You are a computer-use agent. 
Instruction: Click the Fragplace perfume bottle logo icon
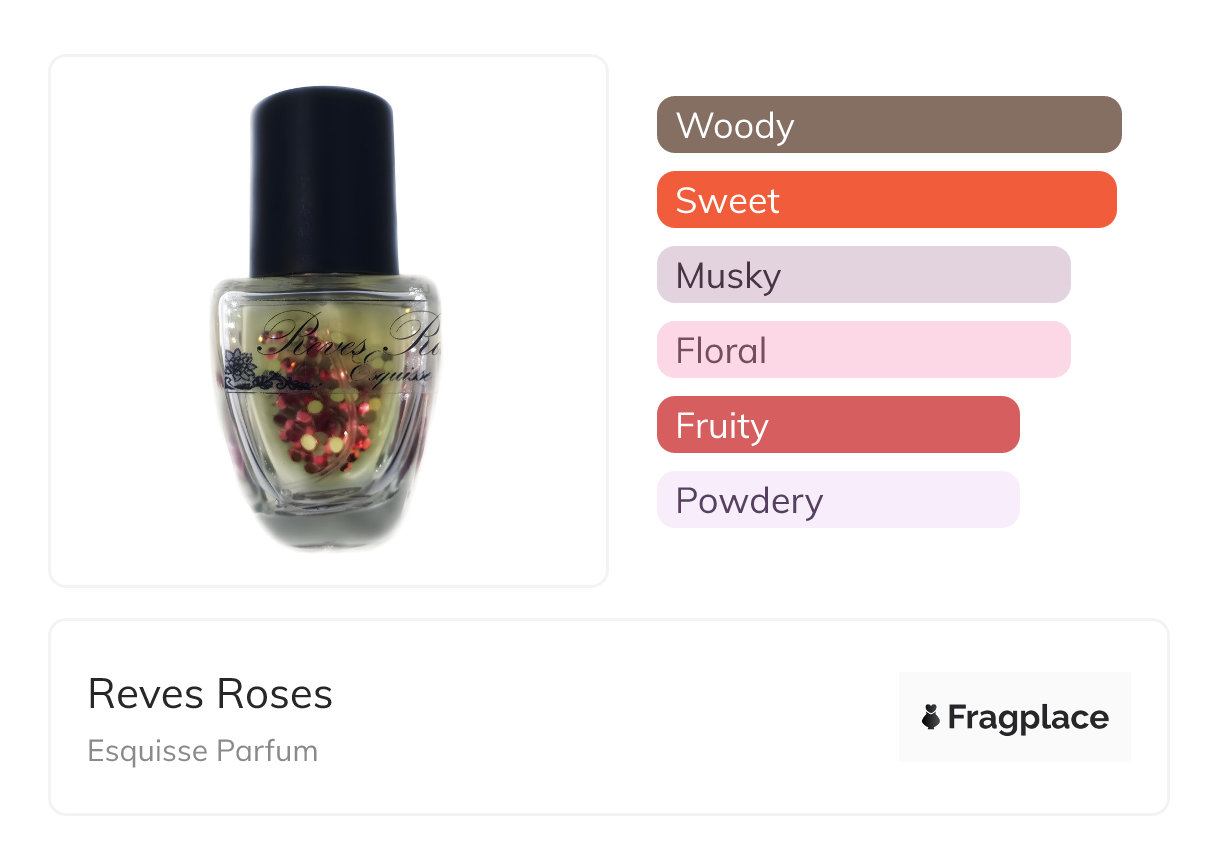point(931,717)
